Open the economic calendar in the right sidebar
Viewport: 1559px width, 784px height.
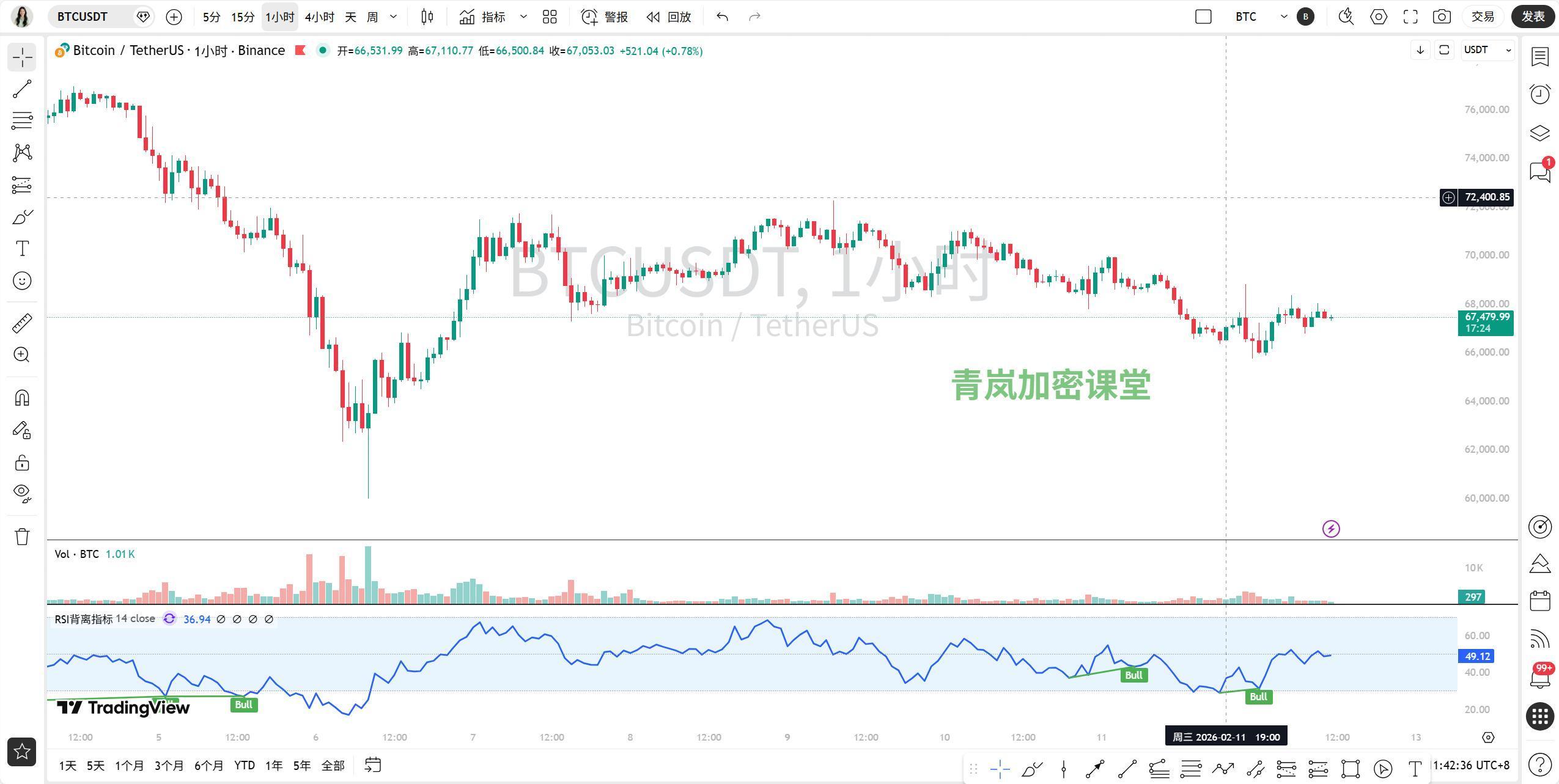coord(1539,600)
